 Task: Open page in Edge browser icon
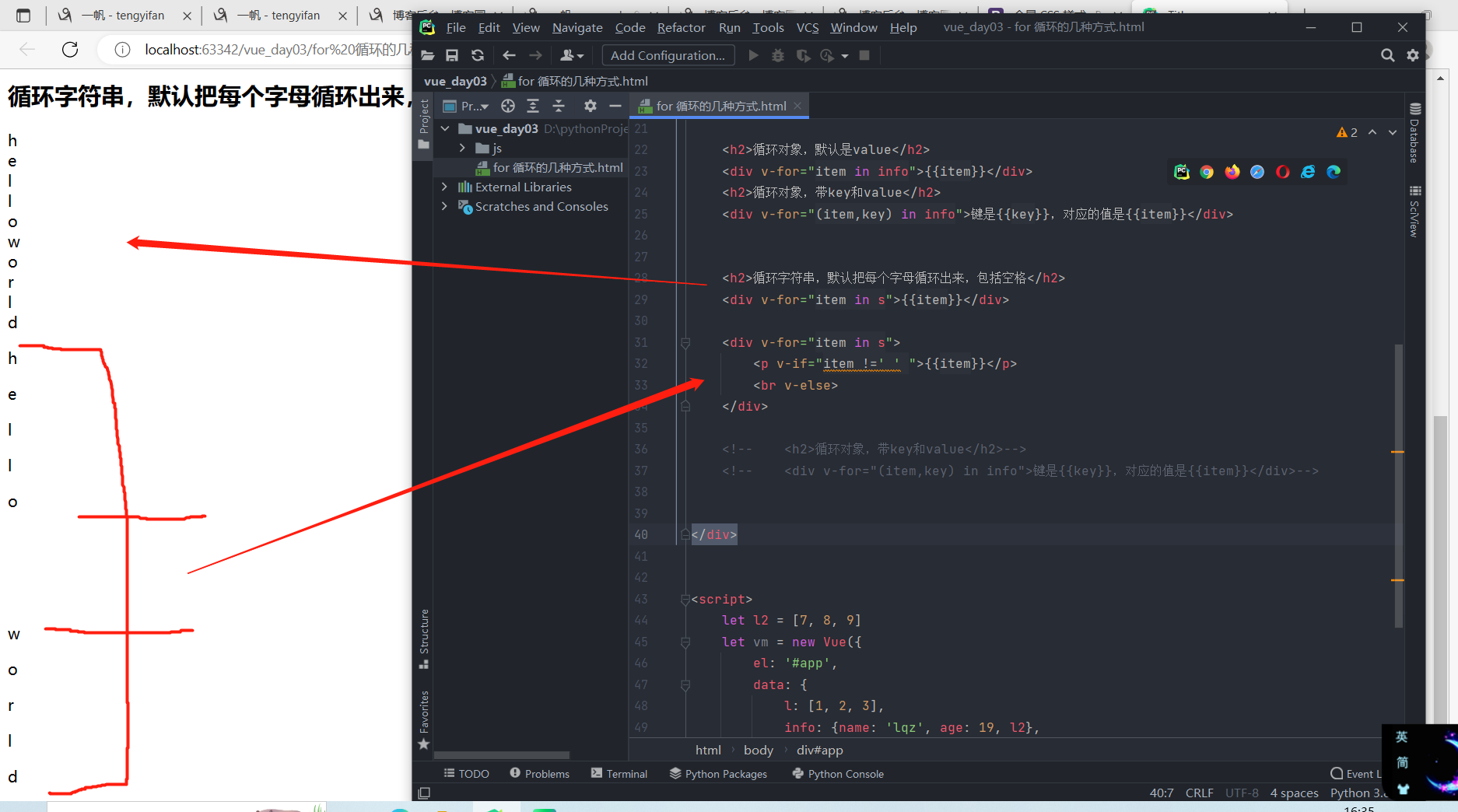point(1334,172)
